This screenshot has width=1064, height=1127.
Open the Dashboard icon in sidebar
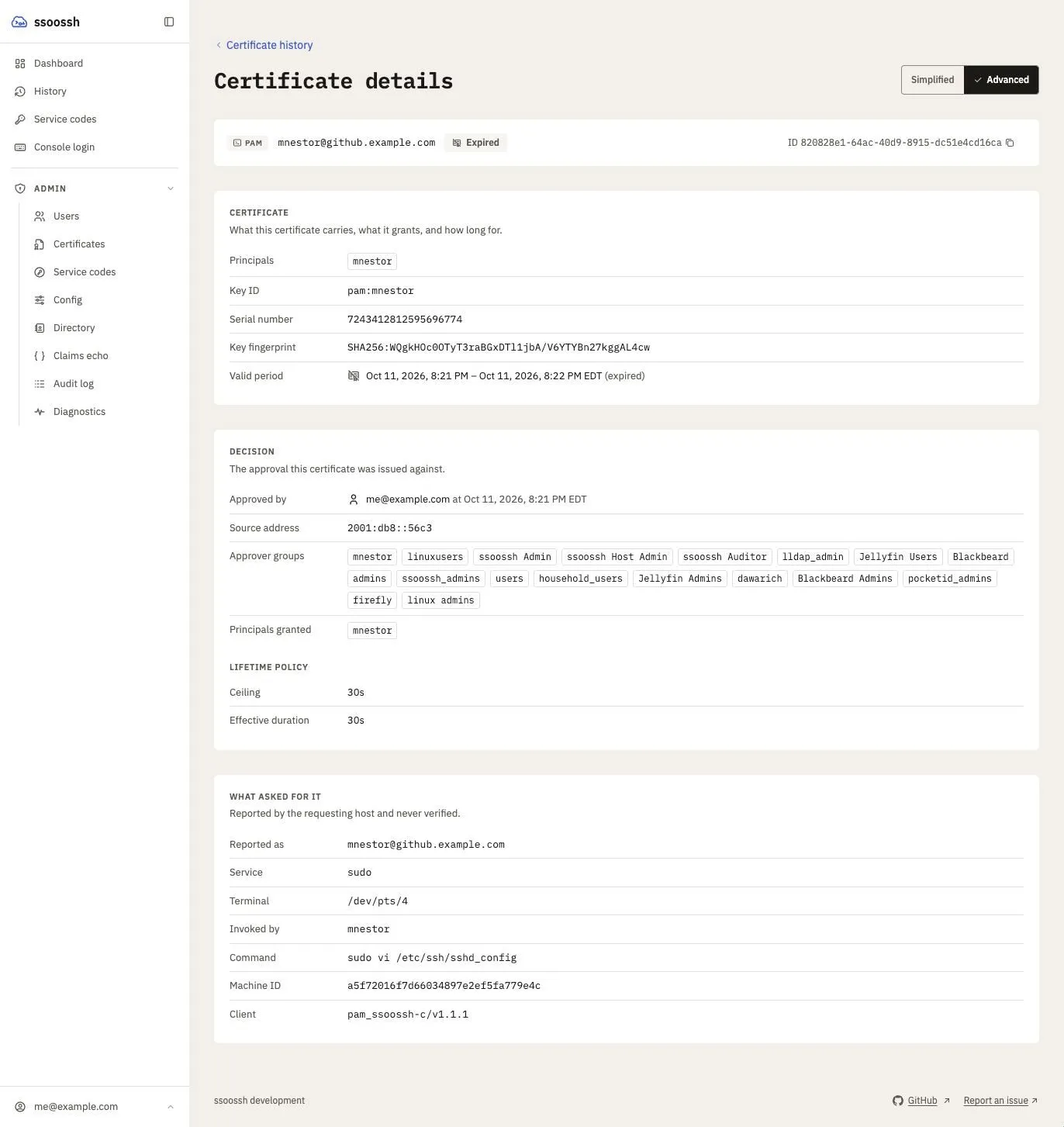20,64
